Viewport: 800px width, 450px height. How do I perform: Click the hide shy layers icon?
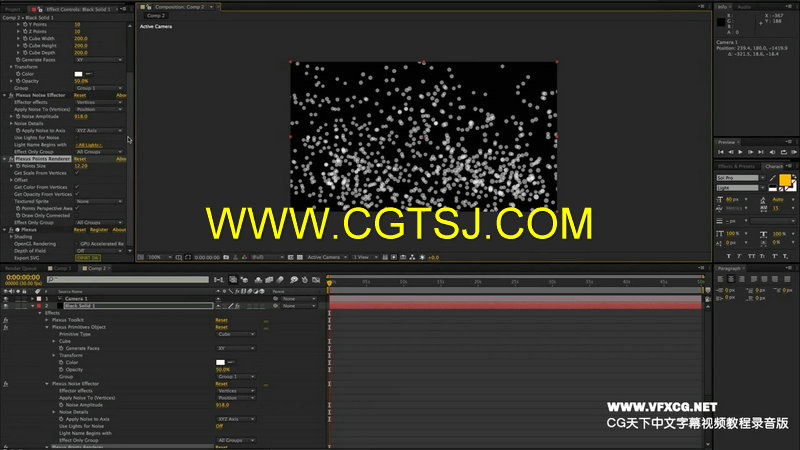pos(258,280)
